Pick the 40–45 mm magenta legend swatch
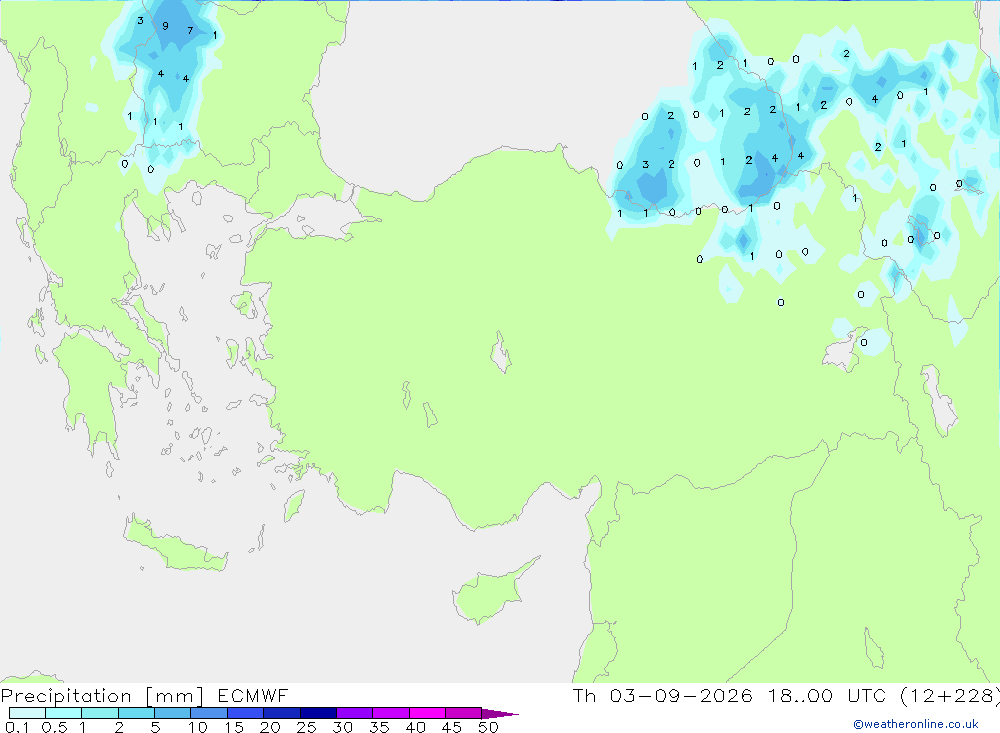This screenshot has height=733, width=1000. pos(427,713)
